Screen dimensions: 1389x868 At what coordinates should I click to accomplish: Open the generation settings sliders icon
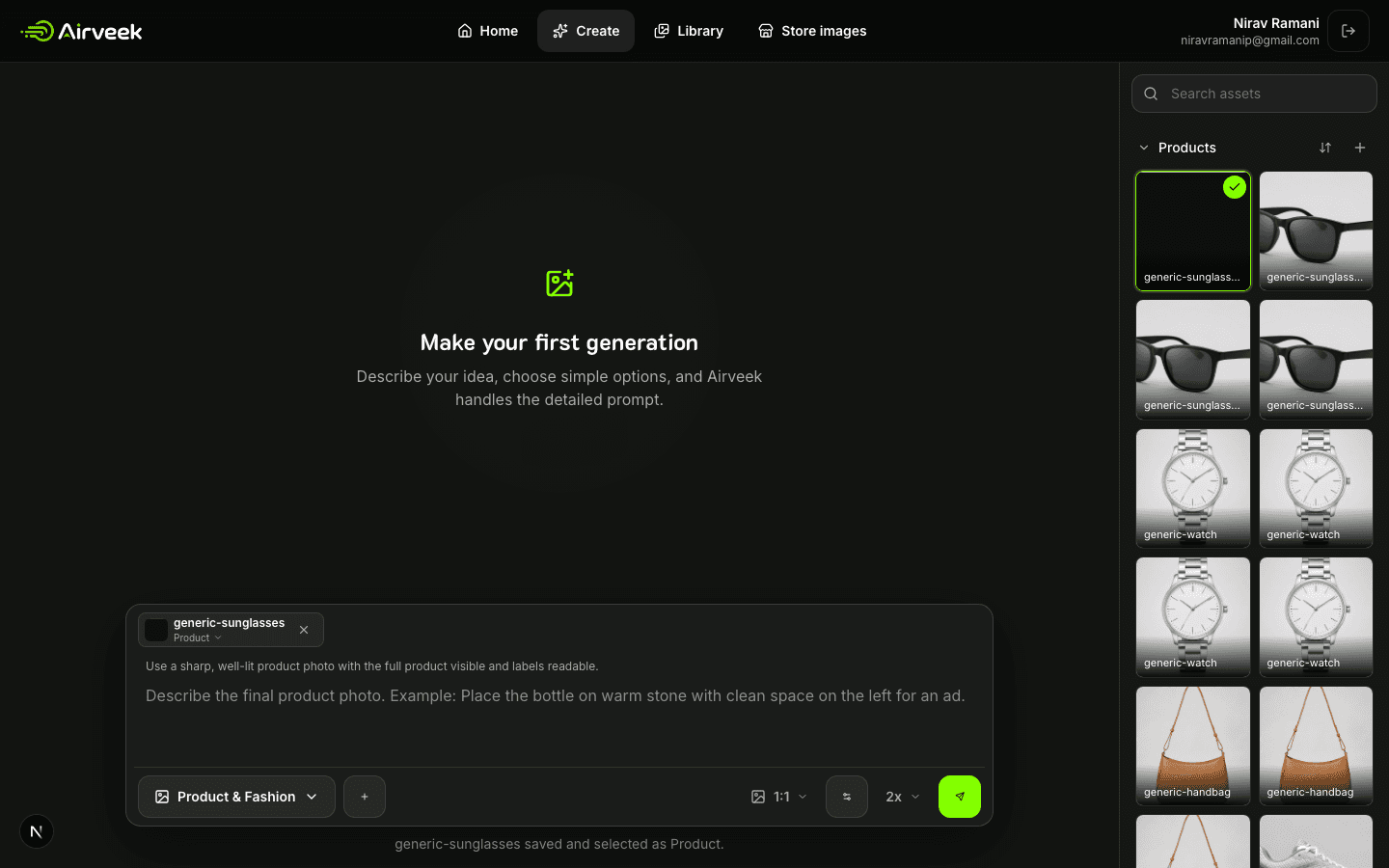pos(847,797)
